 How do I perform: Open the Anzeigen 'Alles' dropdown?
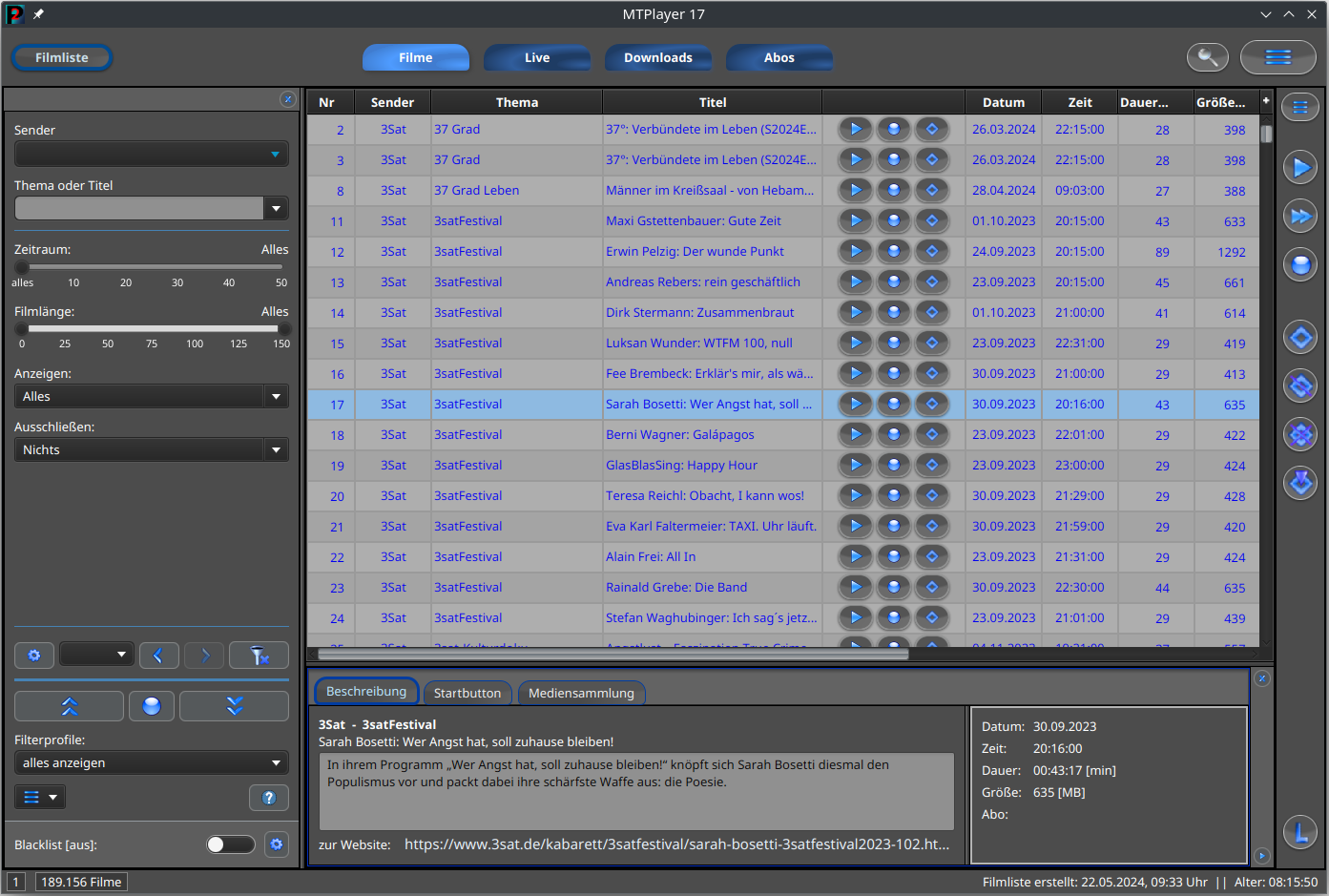tap(152, 396)
